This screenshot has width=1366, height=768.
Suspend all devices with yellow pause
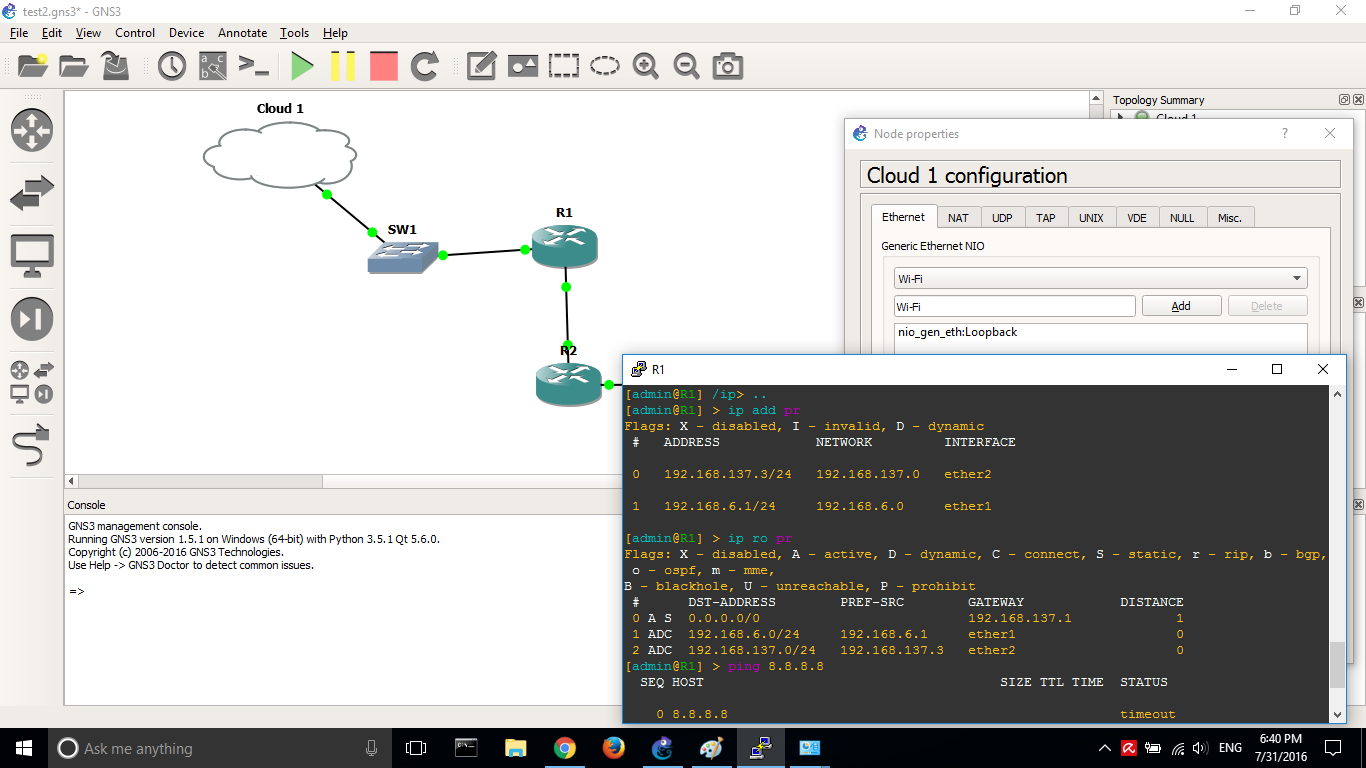pos(343,66)
